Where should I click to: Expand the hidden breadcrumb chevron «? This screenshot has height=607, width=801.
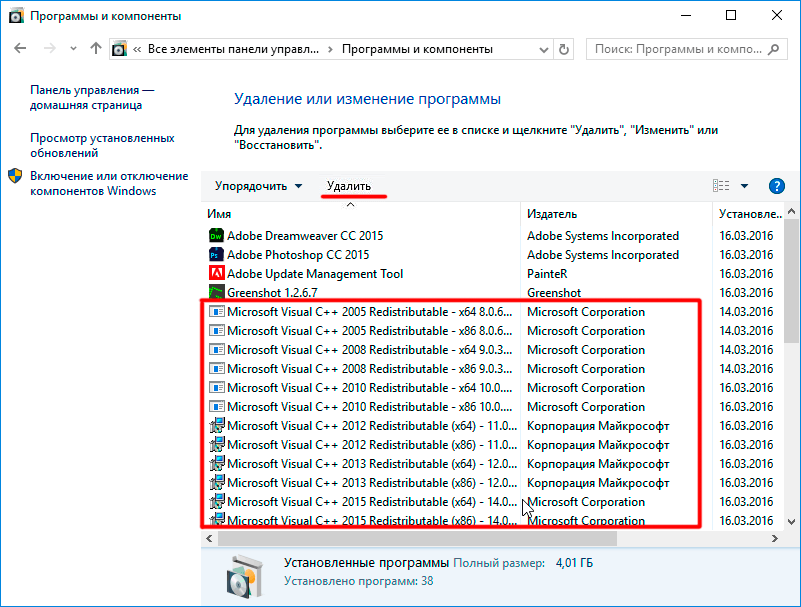click(x=137, y=49)
